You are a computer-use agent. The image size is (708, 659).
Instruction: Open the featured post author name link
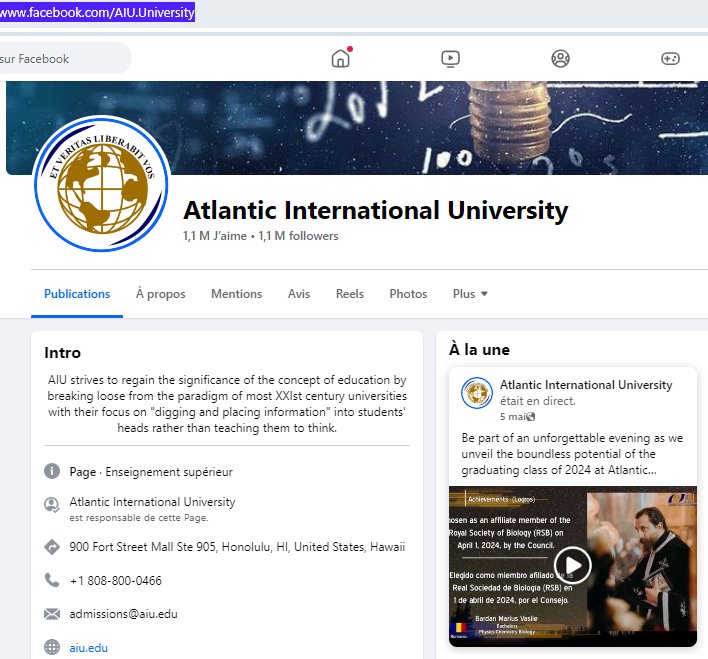click(586, 385)
